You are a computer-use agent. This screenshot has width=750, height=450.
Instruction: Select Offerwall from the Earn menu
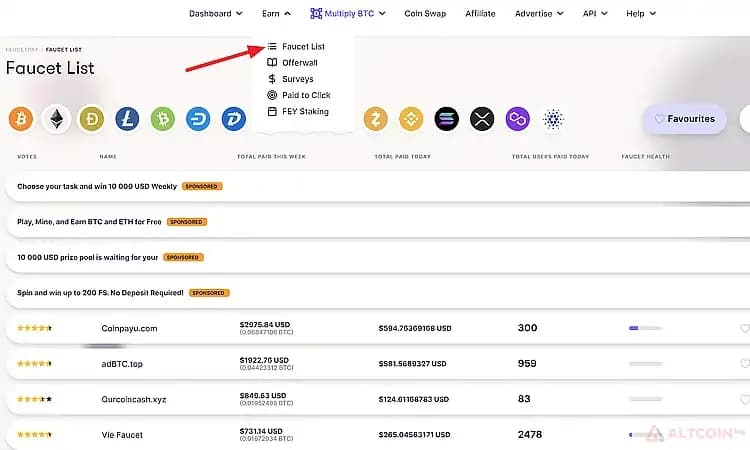300,63
